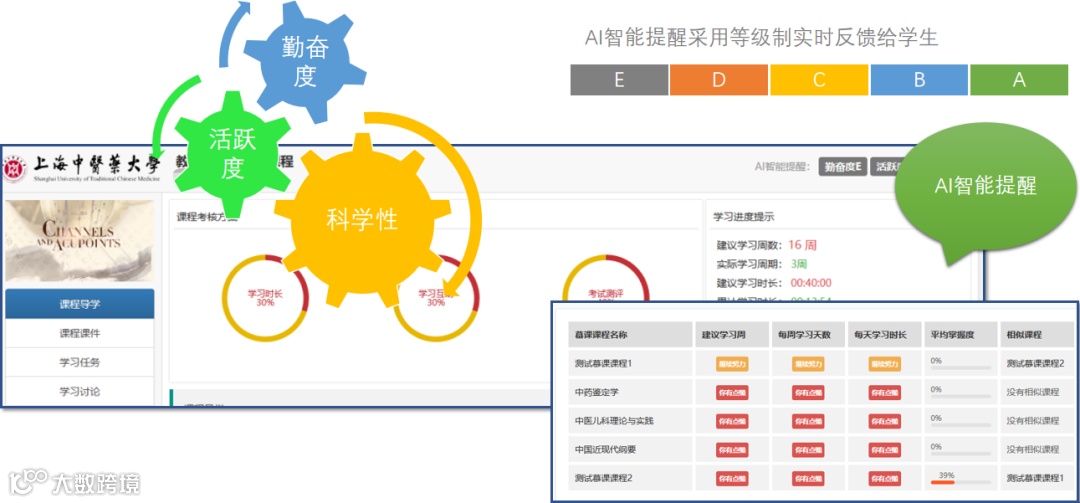The width and height of the screenshot is (1080, 503).
Task: Click the 建议学习时长 00:40:00 value
Action: 811,283
